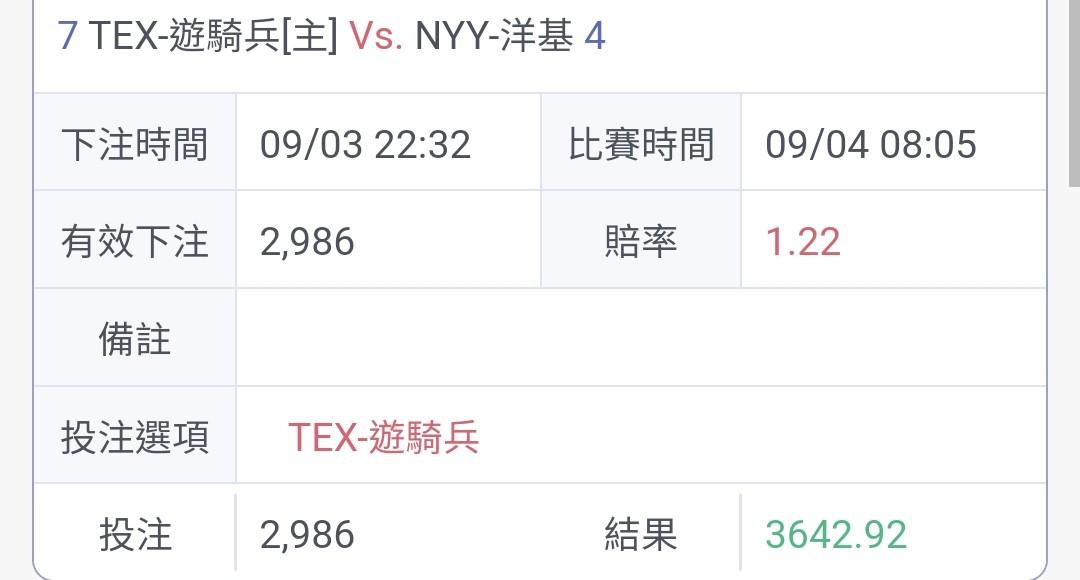This screenshot has width=1080, height=580.
Task: Select the away score 4
Action: click(x=595, y=36)
